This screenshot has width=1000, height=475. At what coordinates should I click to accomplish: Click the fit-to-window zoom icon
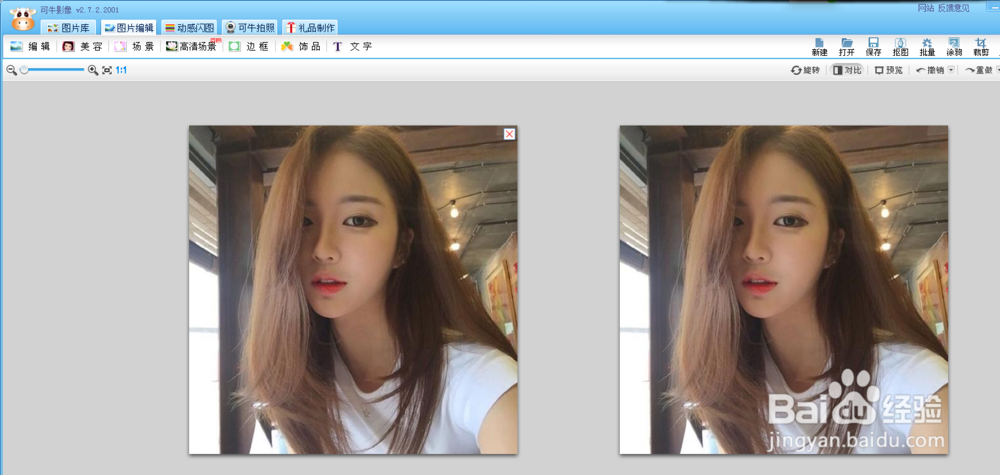[x=107, y=70]
